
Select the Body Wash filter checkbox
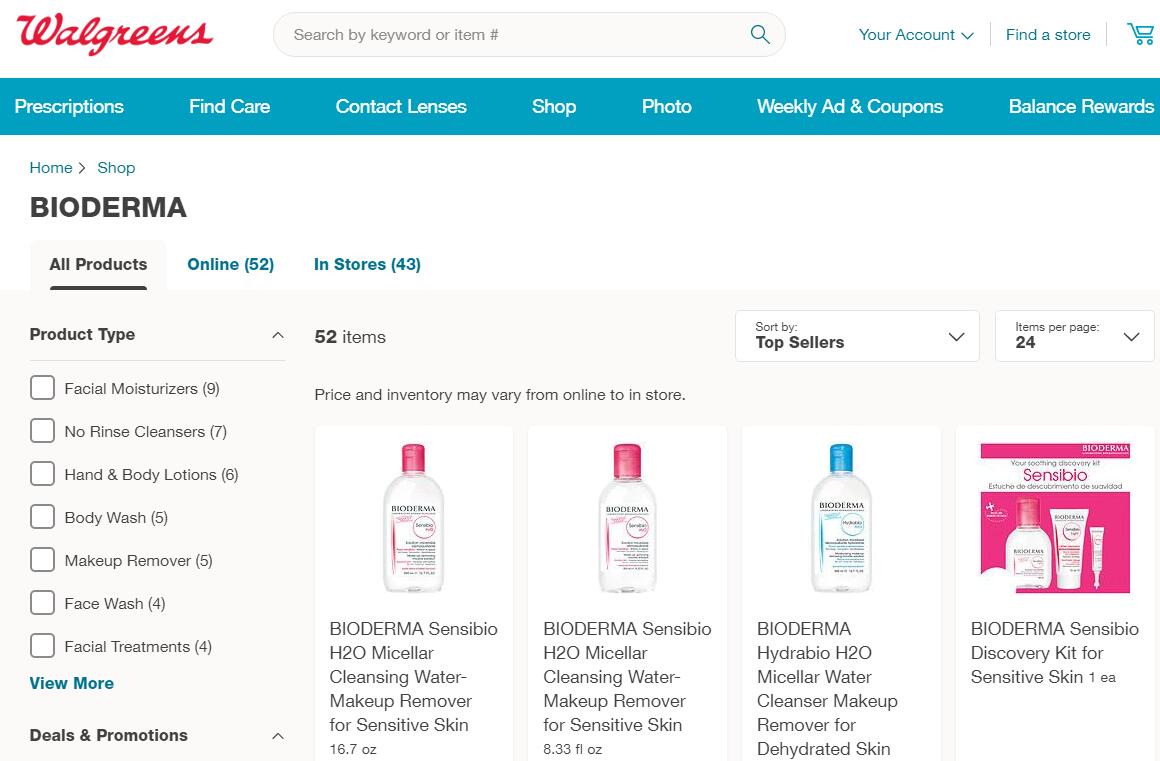click(42, 517)
